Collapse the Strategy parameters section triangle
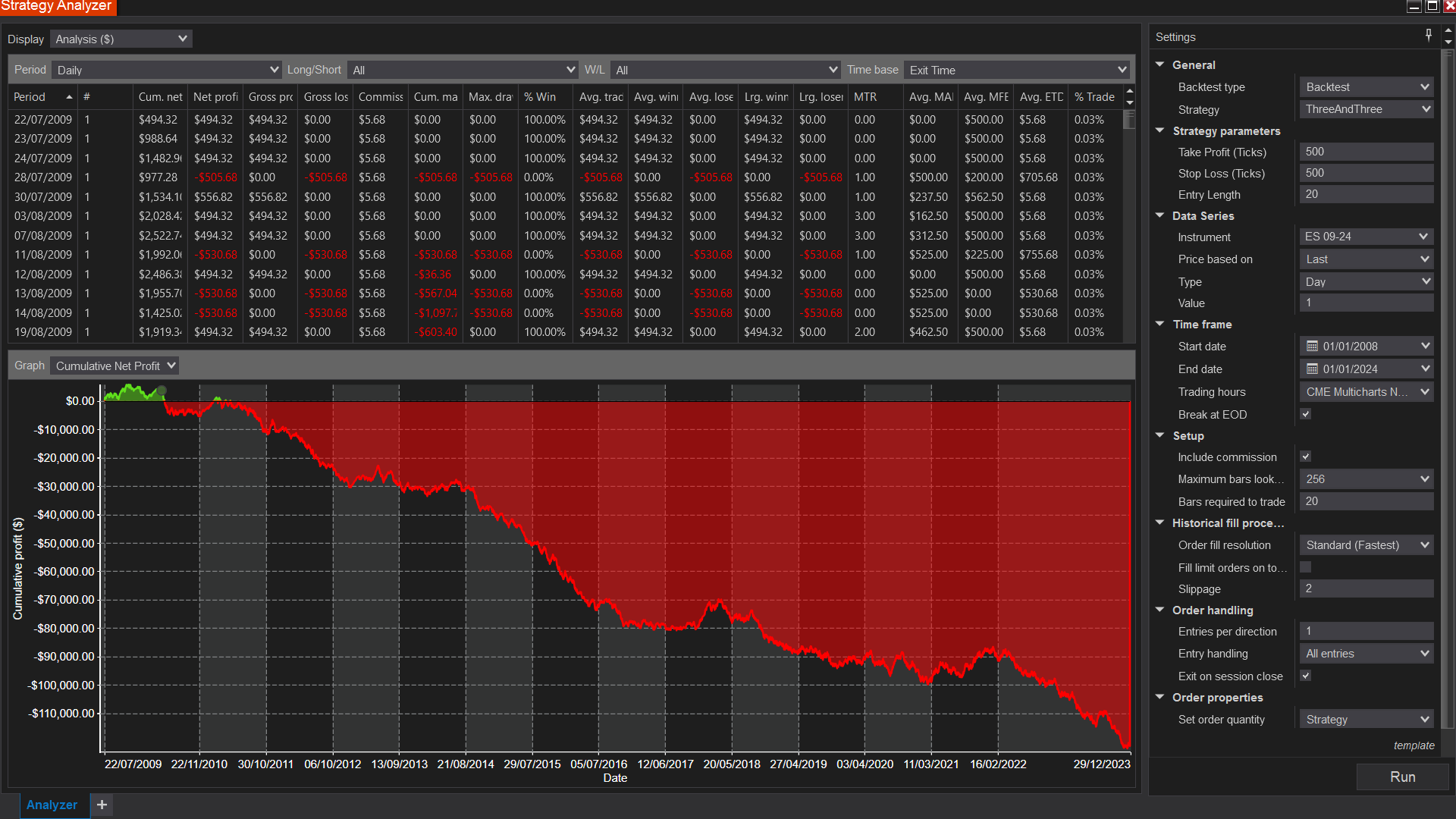 click(1159, 131)
